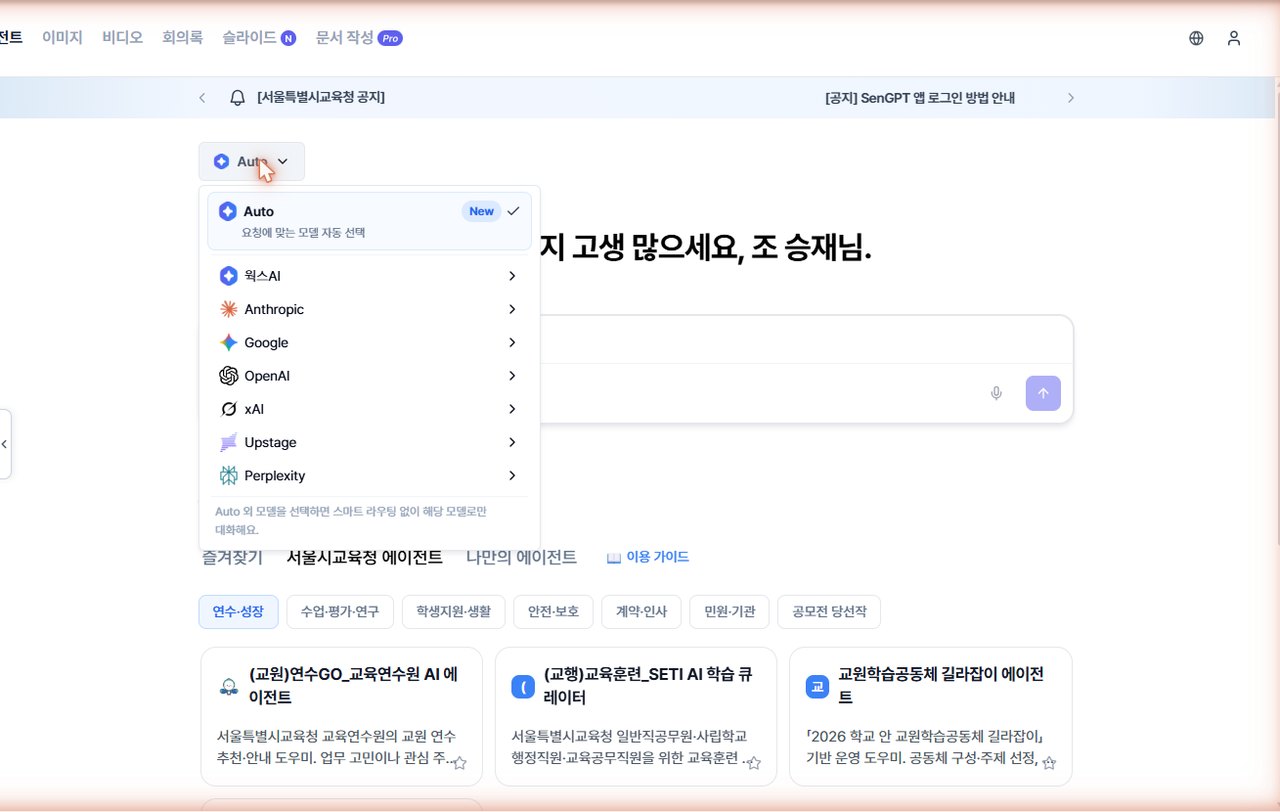1280x812 pixels.
Task: Click the 웍스AI logo icon
Action: pyautogui.click(x=228, y=276)
